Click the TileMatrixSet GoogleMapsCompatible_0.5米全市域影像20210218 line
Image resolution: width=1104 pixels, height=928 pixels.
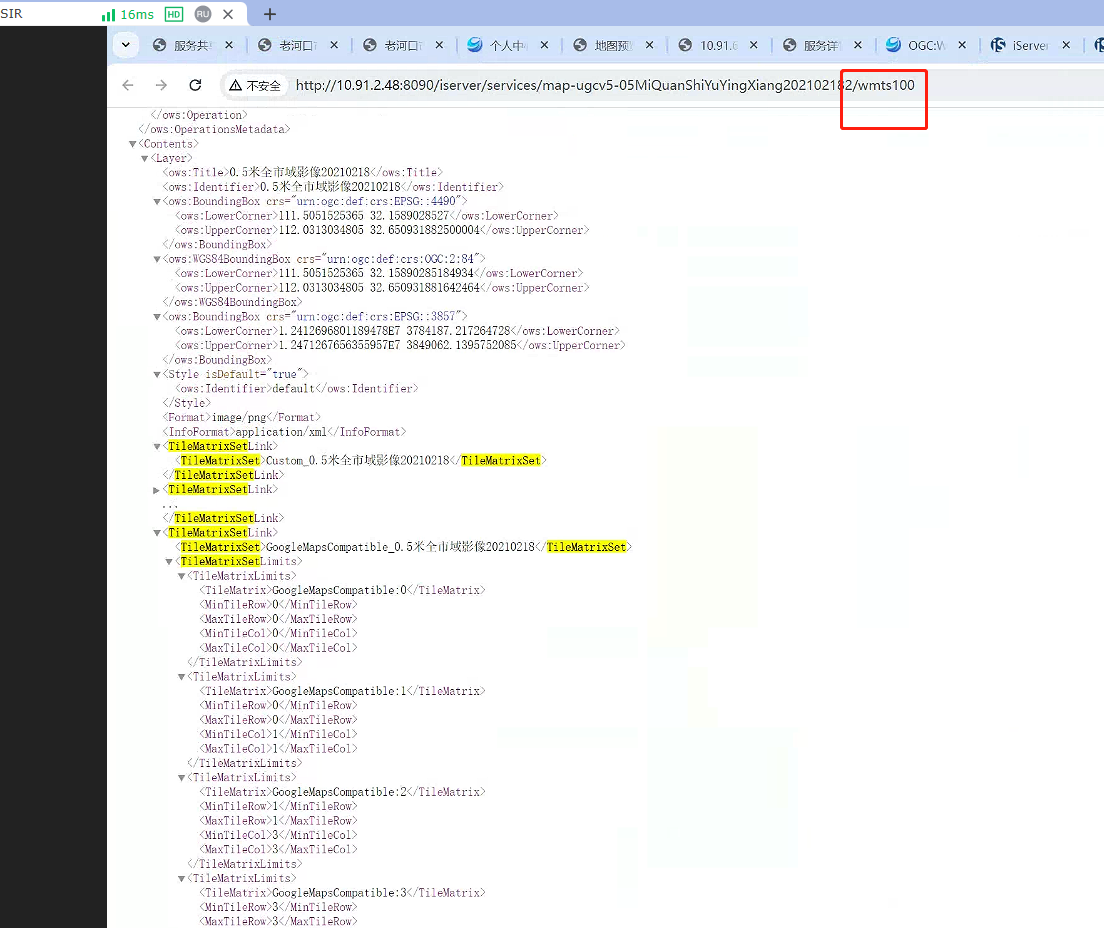403,547
